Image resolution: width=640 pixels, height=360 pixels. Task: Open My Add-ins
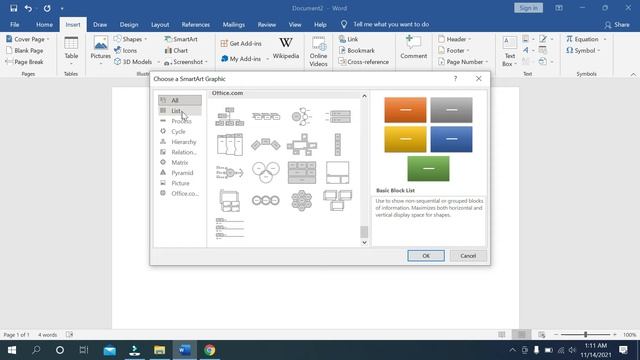245,59
